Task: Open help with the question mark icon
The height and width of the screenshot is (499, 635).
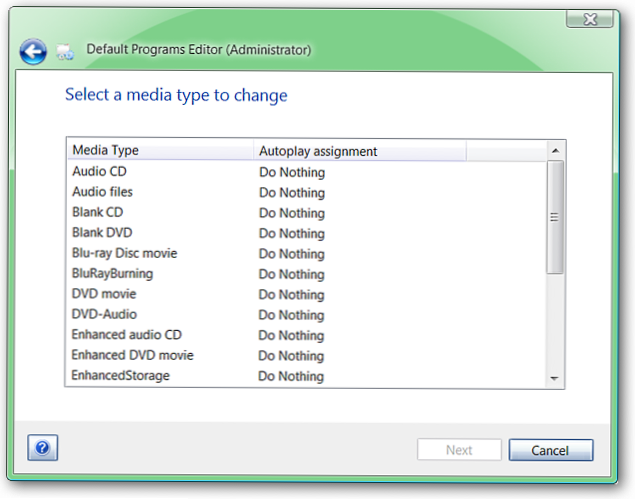Action: pyautogui.click(x=43, y=448)
